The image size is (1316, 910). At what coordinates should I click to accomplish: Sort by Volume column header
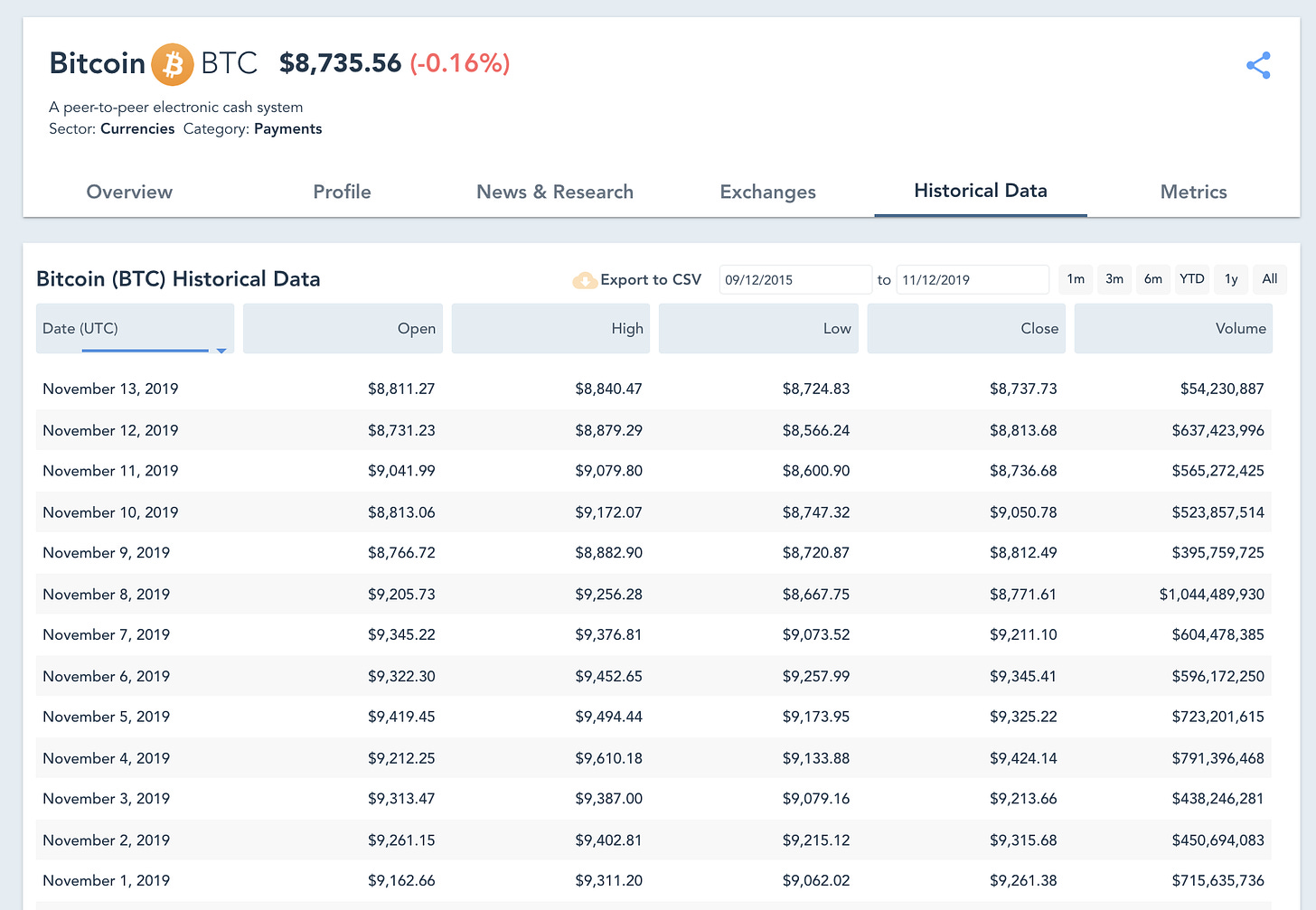pos(1173,328)
